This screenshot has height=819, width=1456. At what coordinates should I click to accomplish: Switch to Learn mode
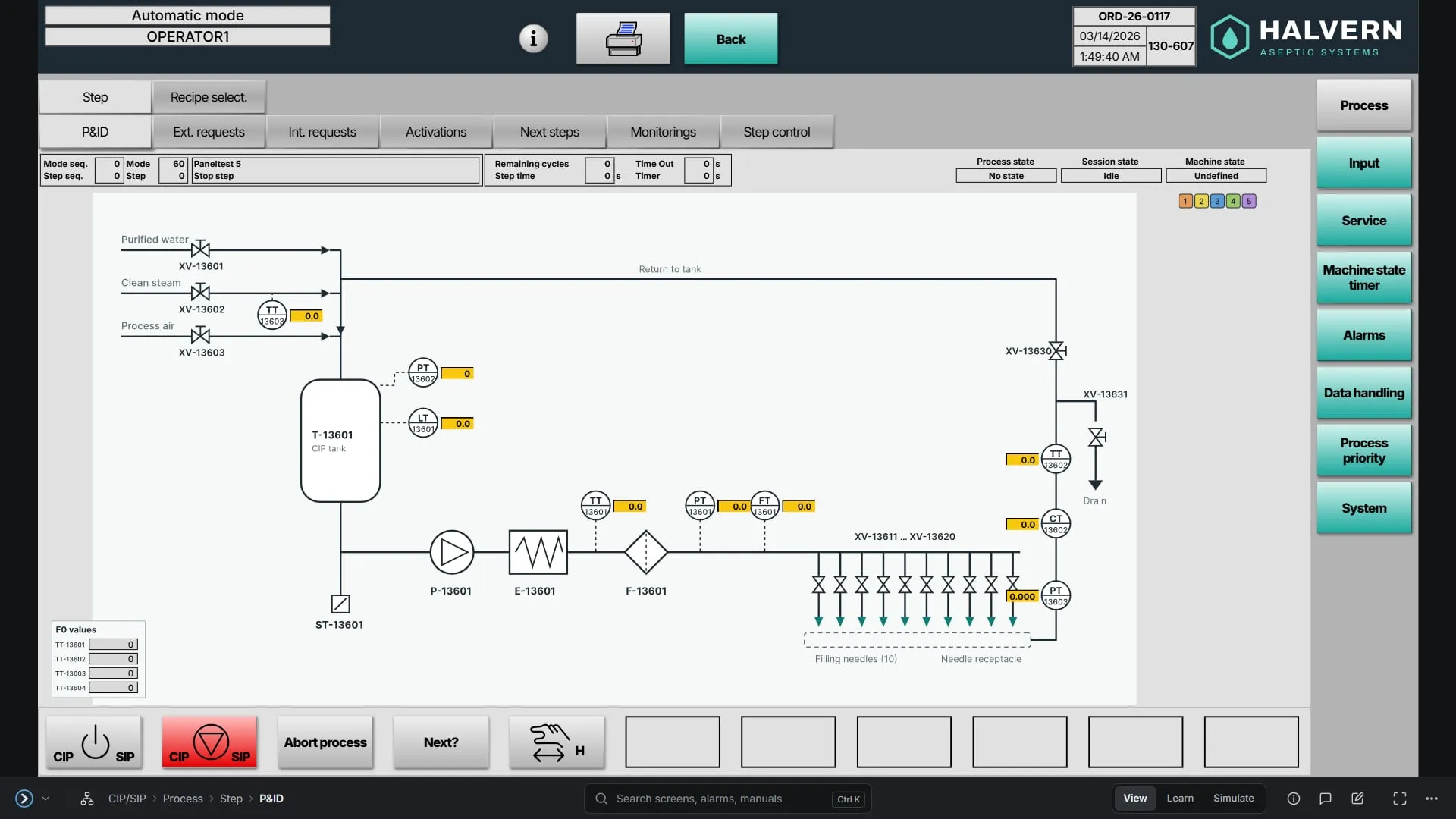click(x=1180, y=799)
